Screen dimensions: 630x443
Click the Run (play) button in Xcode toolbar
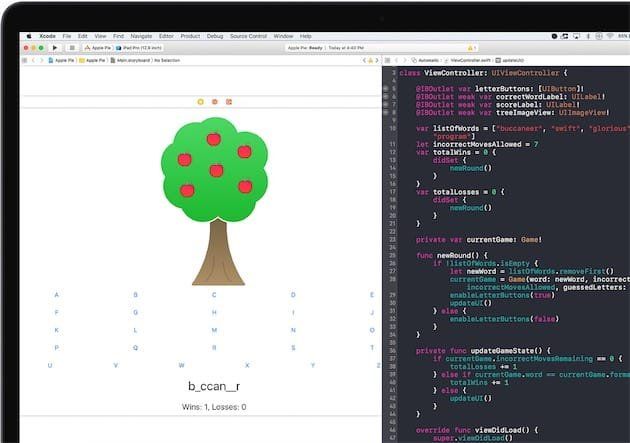coord(54,47)
